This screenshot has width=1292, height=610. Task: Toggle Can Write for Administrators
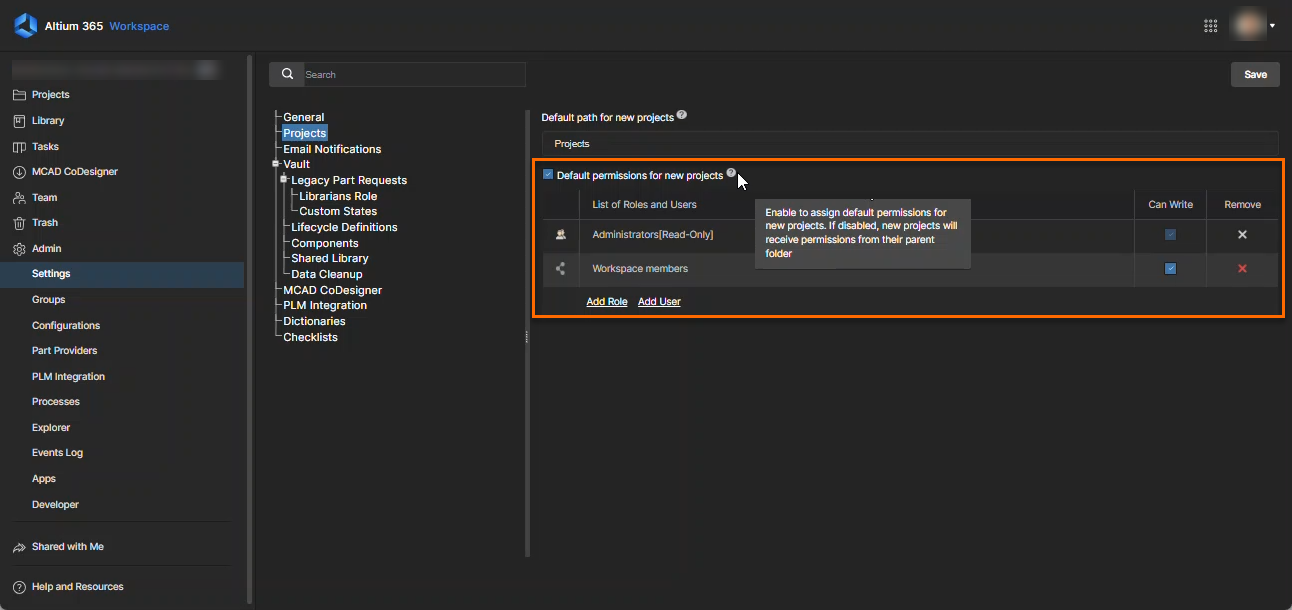(x=1170, y=235)
